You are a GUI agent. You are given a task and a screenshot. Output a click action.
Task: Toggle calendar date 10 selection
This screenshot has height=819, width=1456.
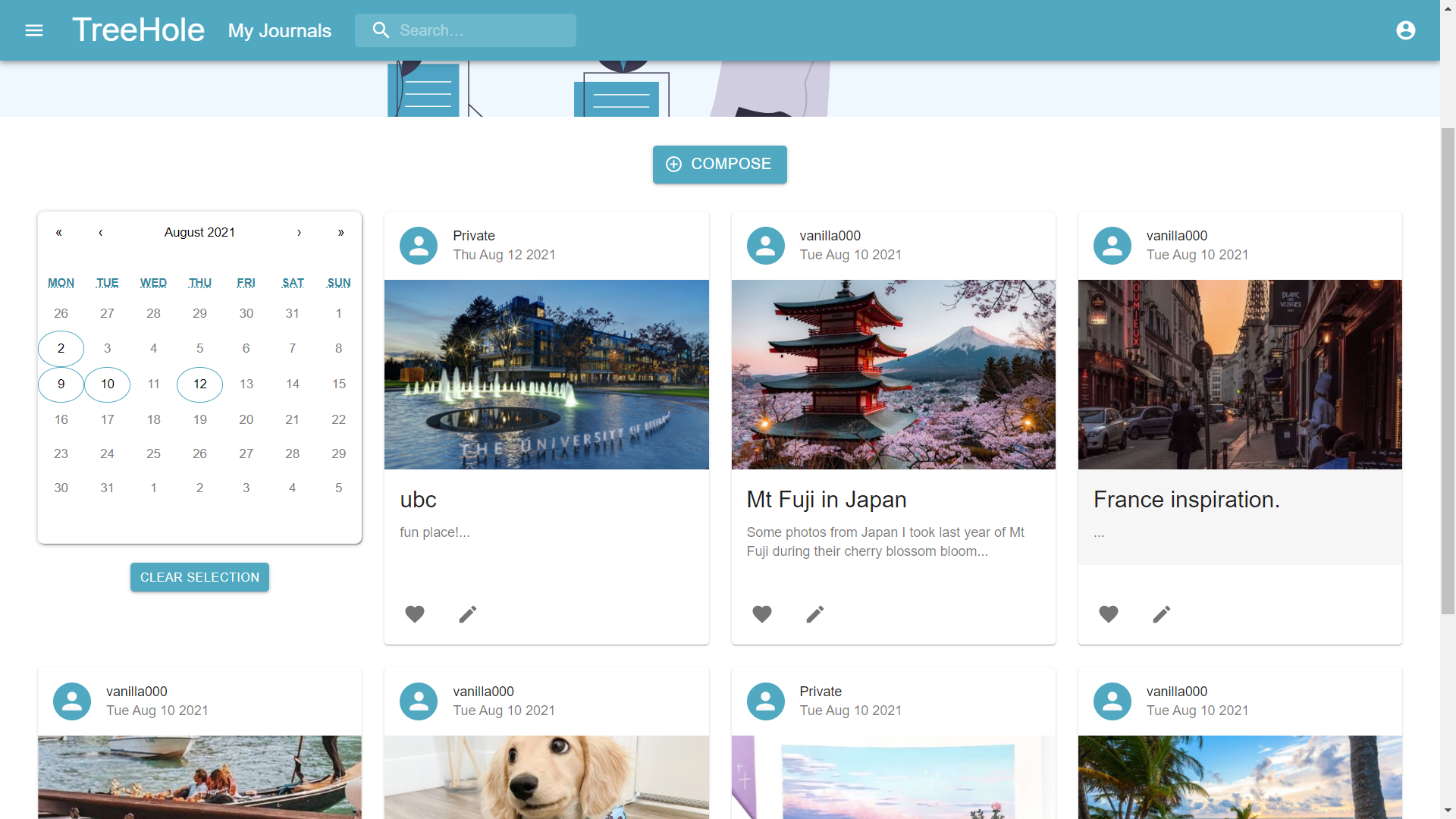tap(107, 384)
